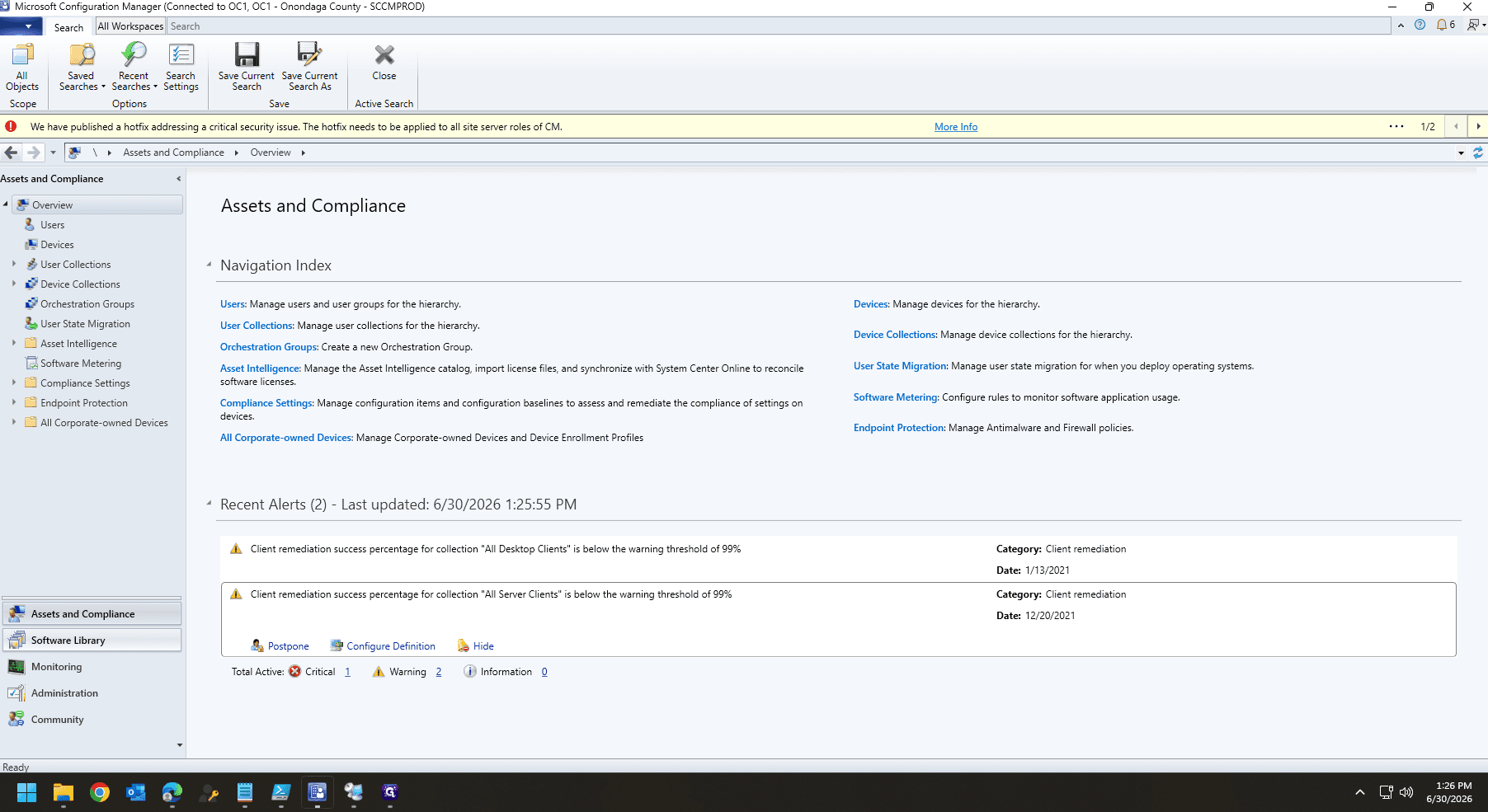Open the Recent Searches dropdown
Viewport: 1488px width, 812px height.
134,67
